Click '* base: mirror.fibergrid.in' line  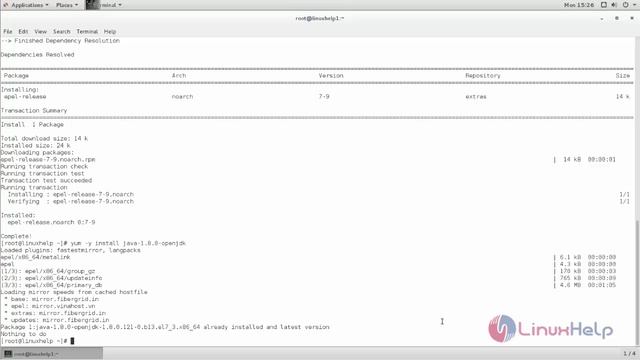(51, 299)
